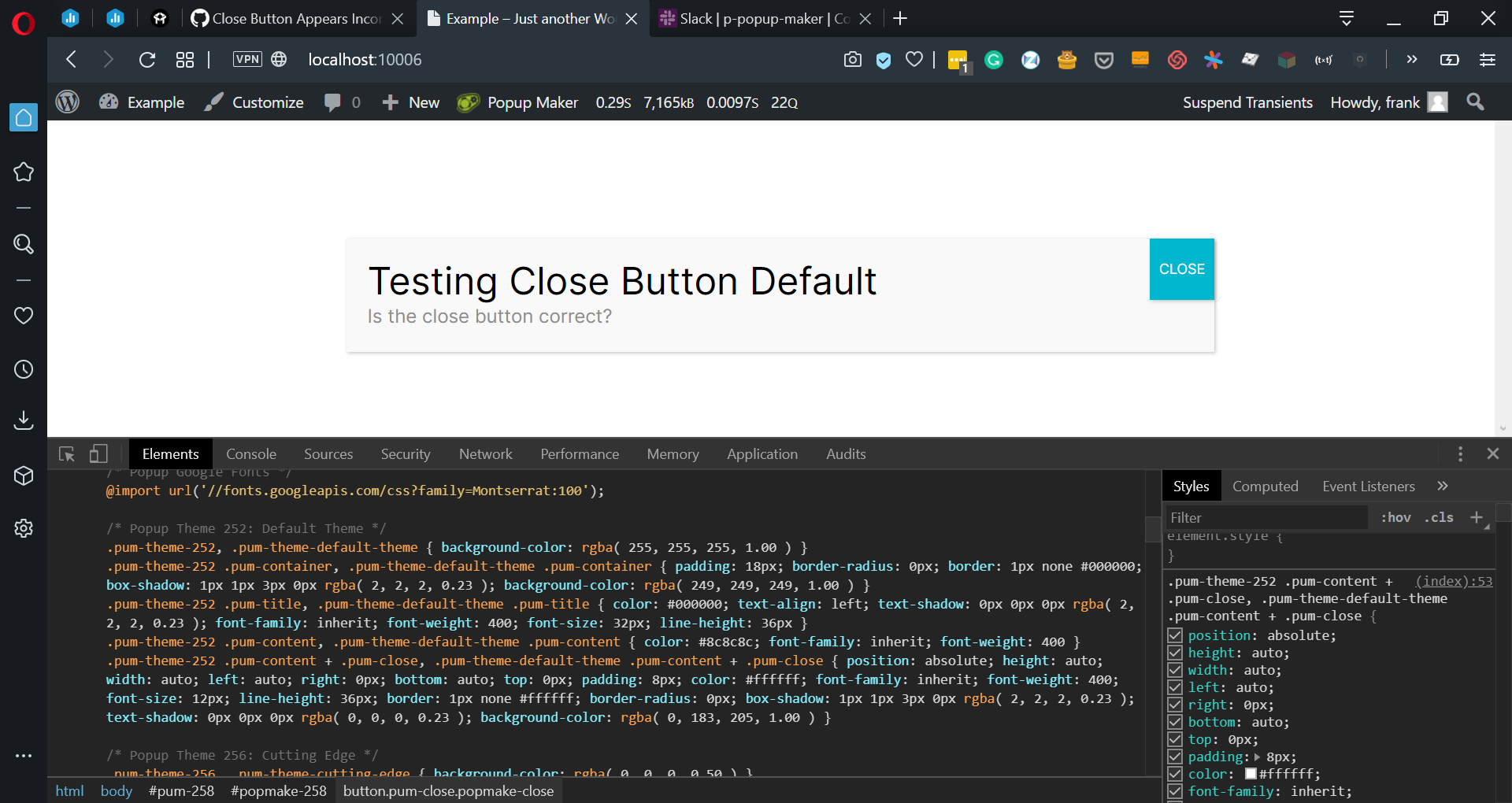Open the Computed styles tab
The width and height of the screenshot is (1512, 803).
[1264, 486]
